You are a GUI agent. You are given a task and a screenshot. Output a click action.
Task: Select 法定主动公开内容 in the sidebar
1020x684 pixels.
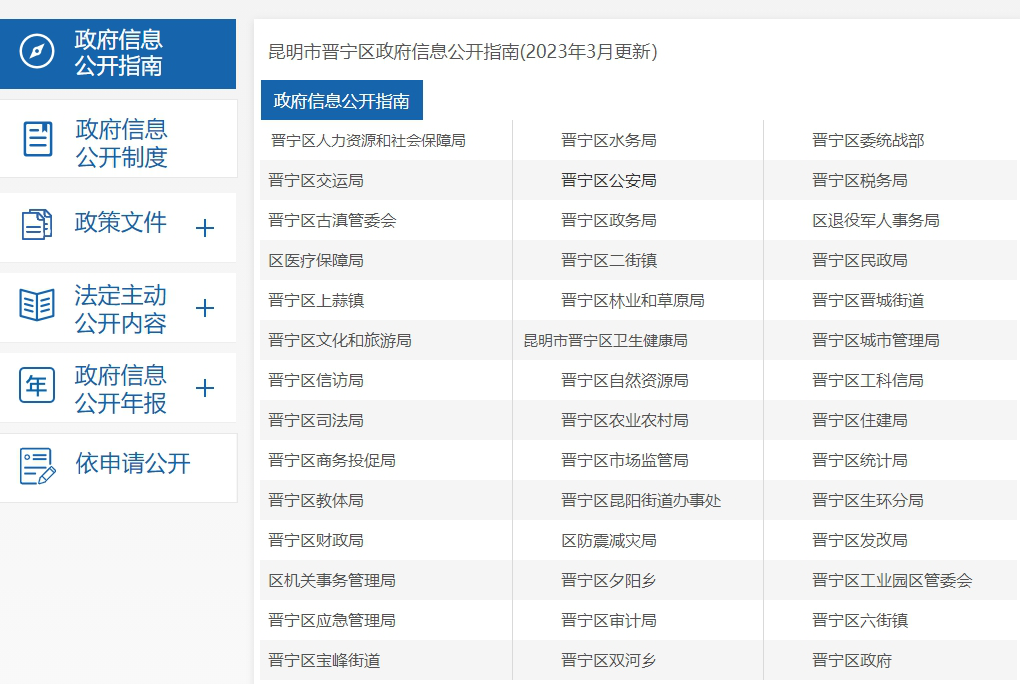point(118,308)
